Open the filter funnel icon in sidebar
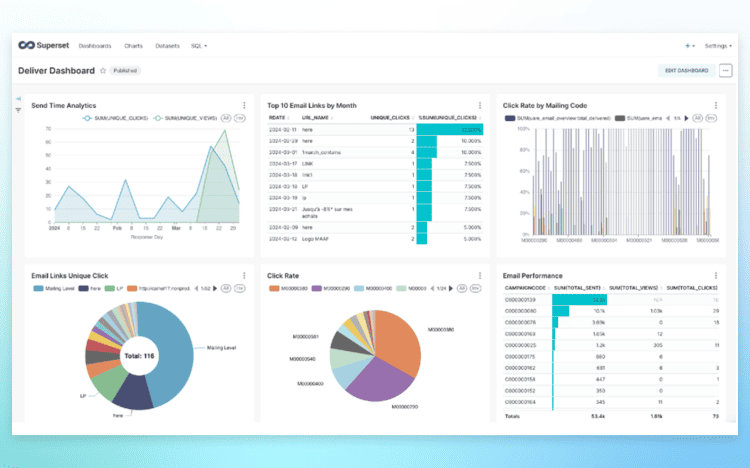 [x=18, y=111]
